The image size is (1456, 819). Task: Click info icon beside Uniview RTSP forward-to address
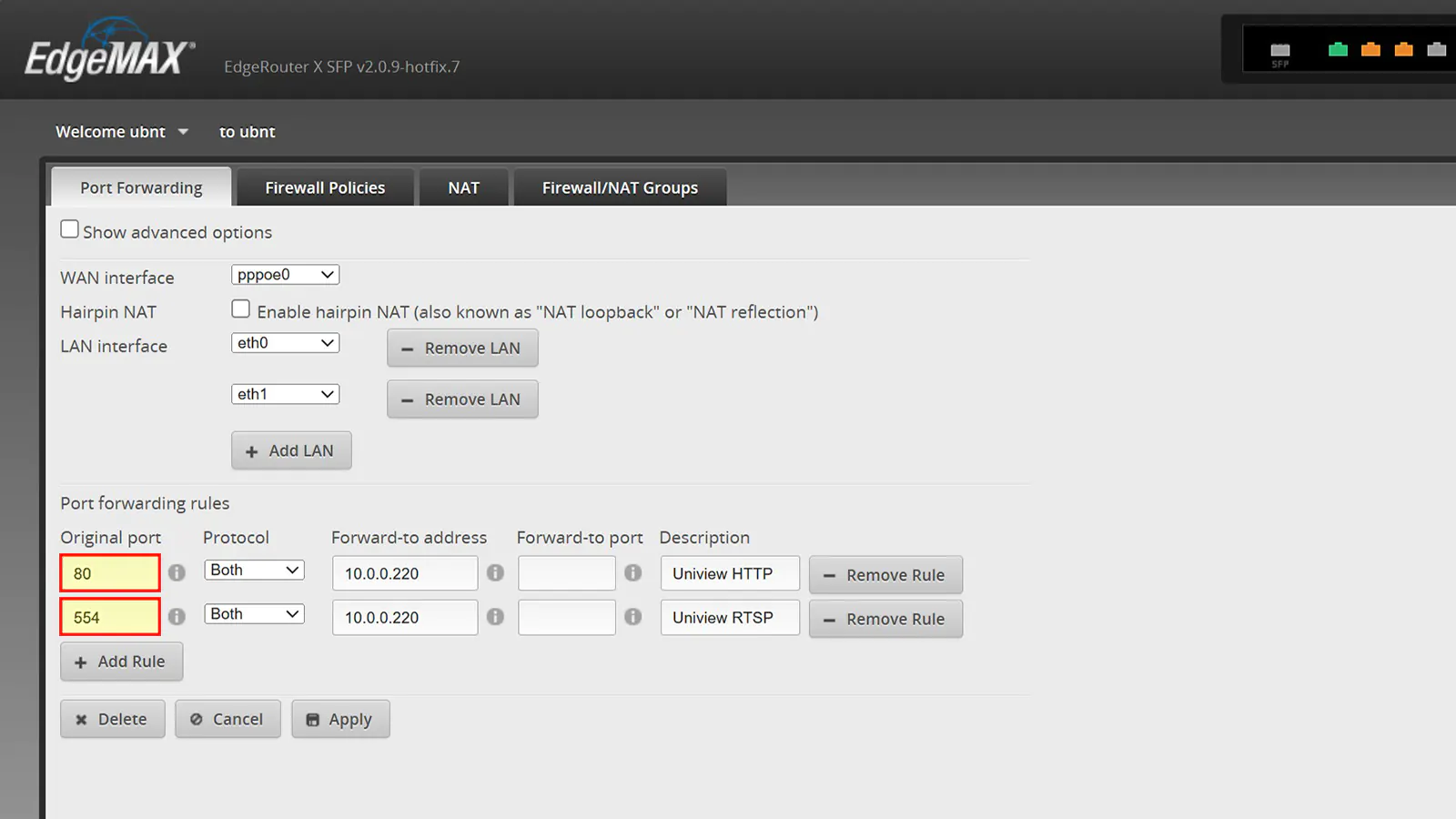click(x=495, y=616)
